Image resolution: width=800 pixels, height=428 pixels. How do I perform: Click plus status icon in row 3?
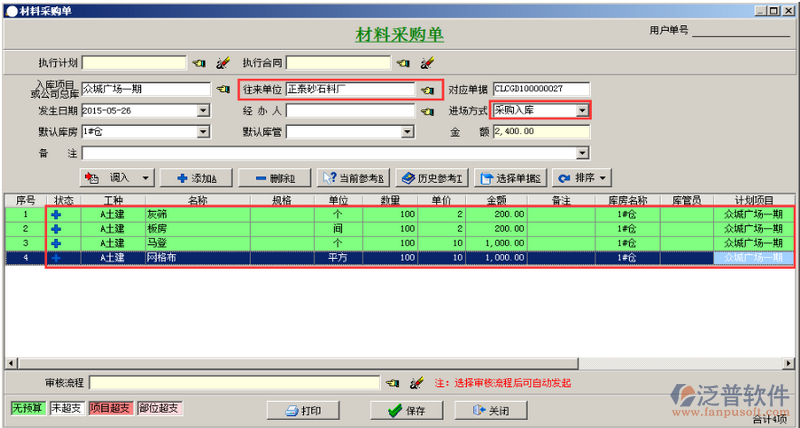tap(56, 243)
